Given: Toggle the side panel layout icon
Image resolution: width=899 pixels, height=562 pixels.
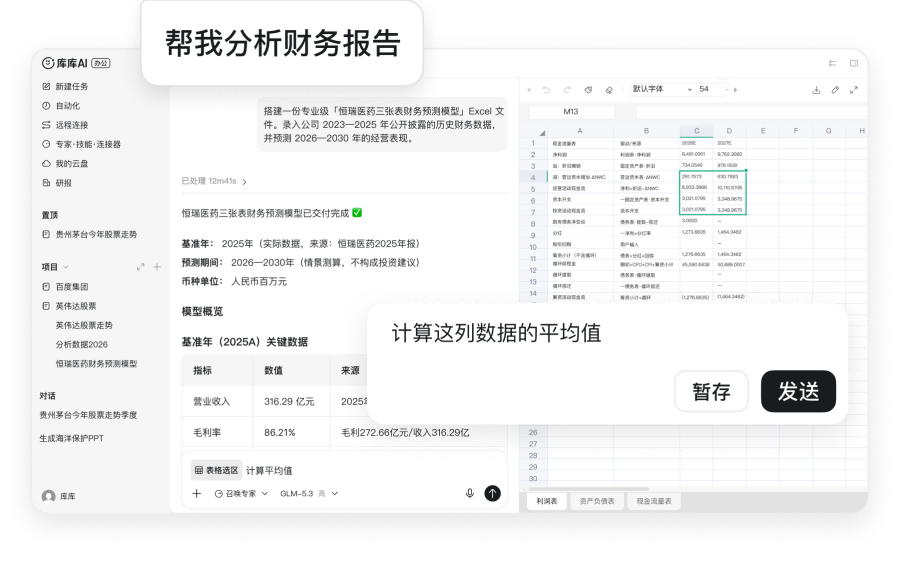Looking at the screenshot, I should [x=854, y=63].
